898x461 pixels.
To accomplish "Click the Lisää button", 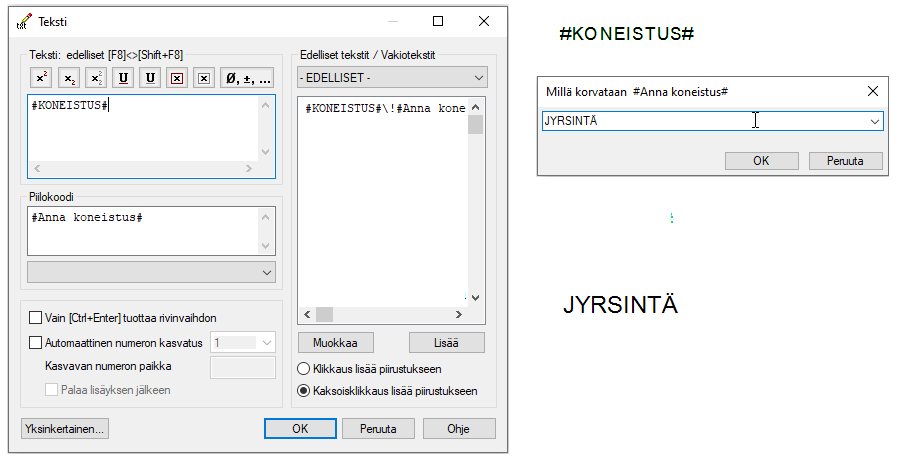I will click(447, 343).
